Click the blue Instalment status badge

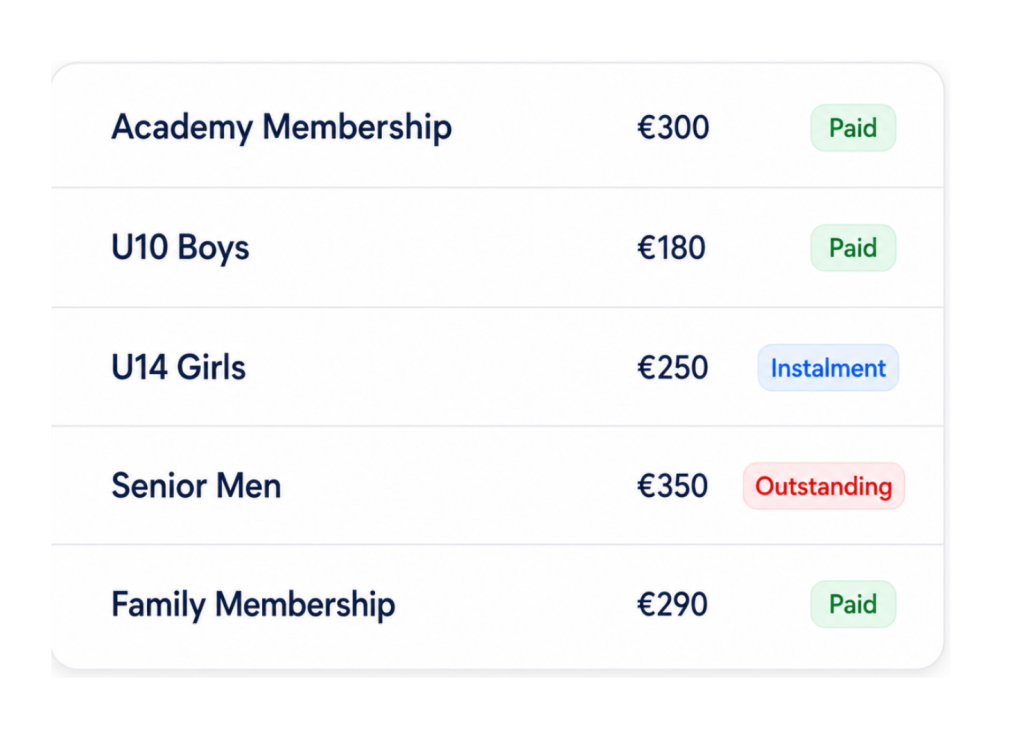(828, 368)
